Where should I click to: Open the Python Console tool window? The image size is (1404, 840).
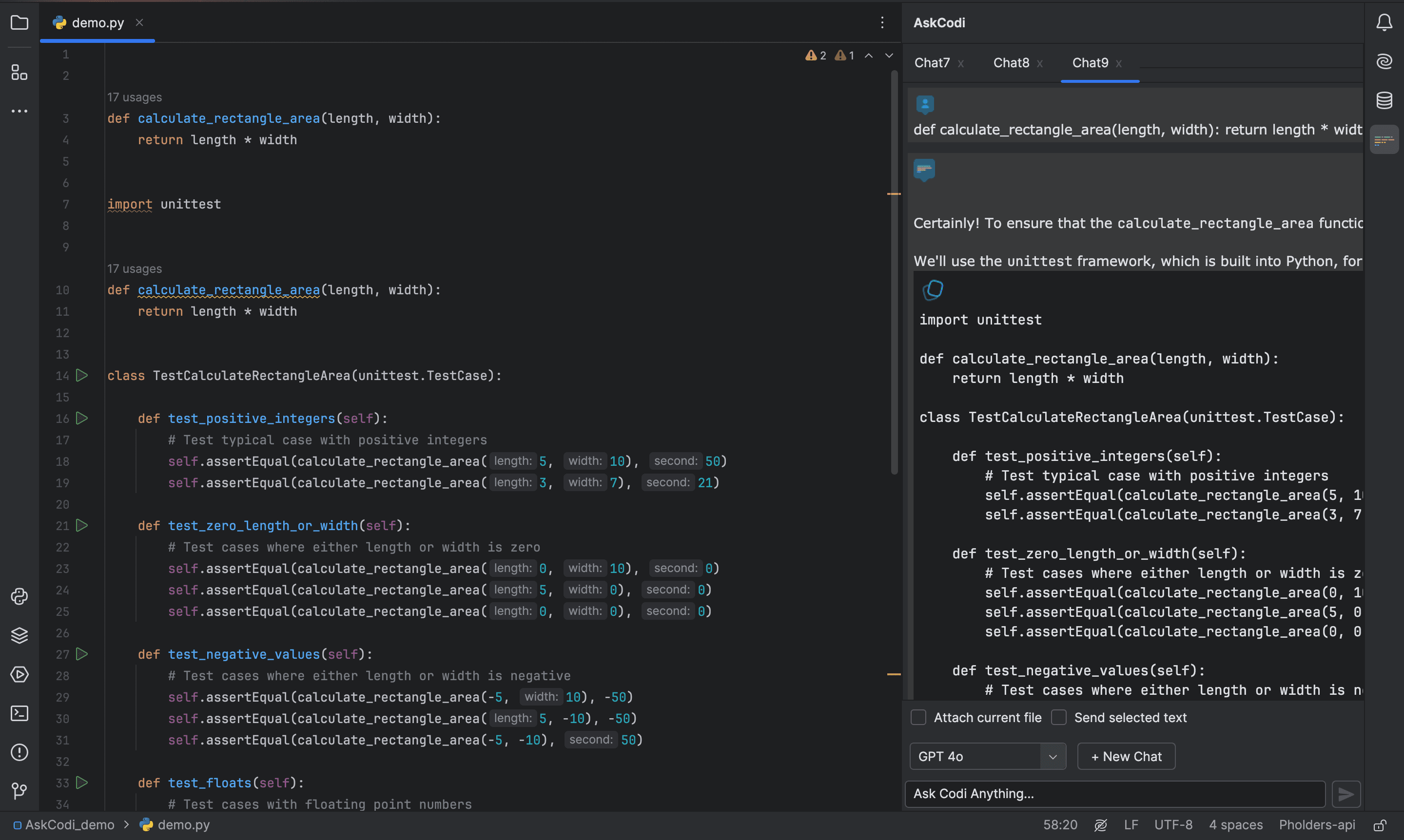(x=19, y=596)
